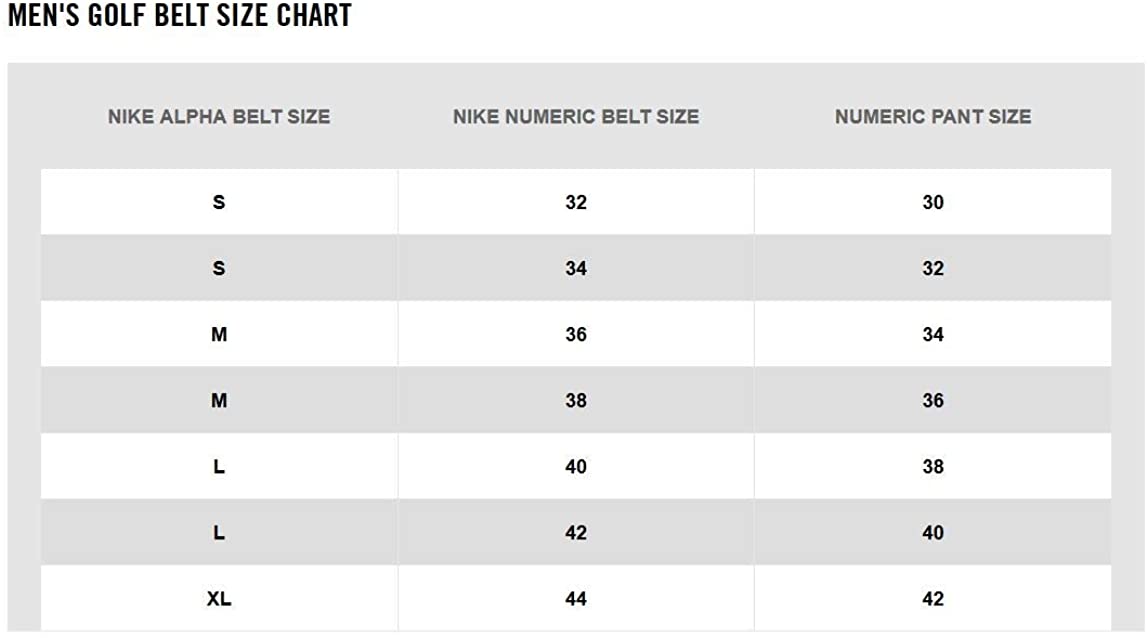Image resolution: width=1148 pixels, height=638 pixels.
Task: Select the M cell in the belt size 38 row
Action: [x=219, y=400]
